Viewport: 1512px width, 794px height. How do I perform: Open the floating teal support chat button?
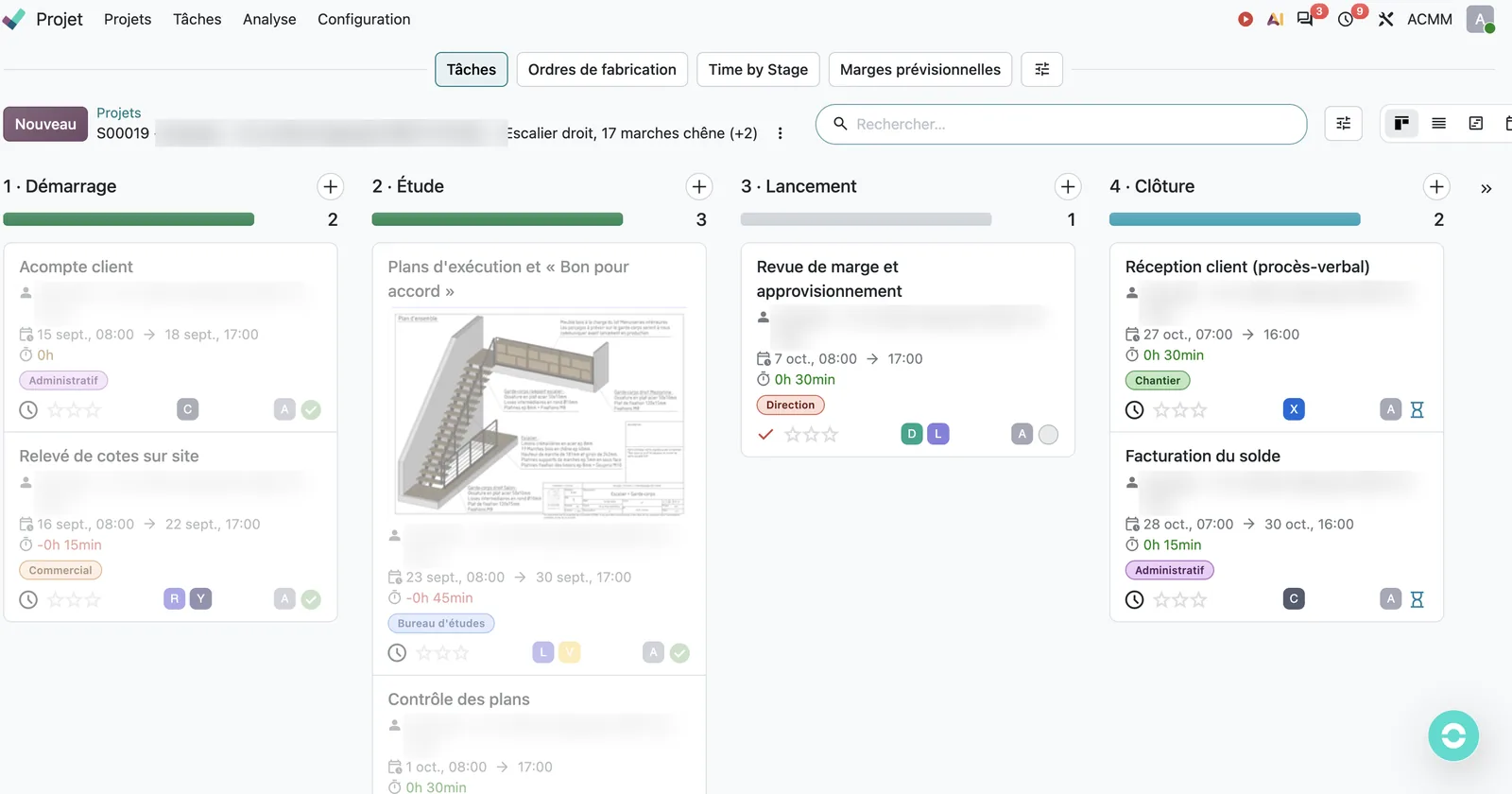pyautogui.click(x=1453, y=735)
